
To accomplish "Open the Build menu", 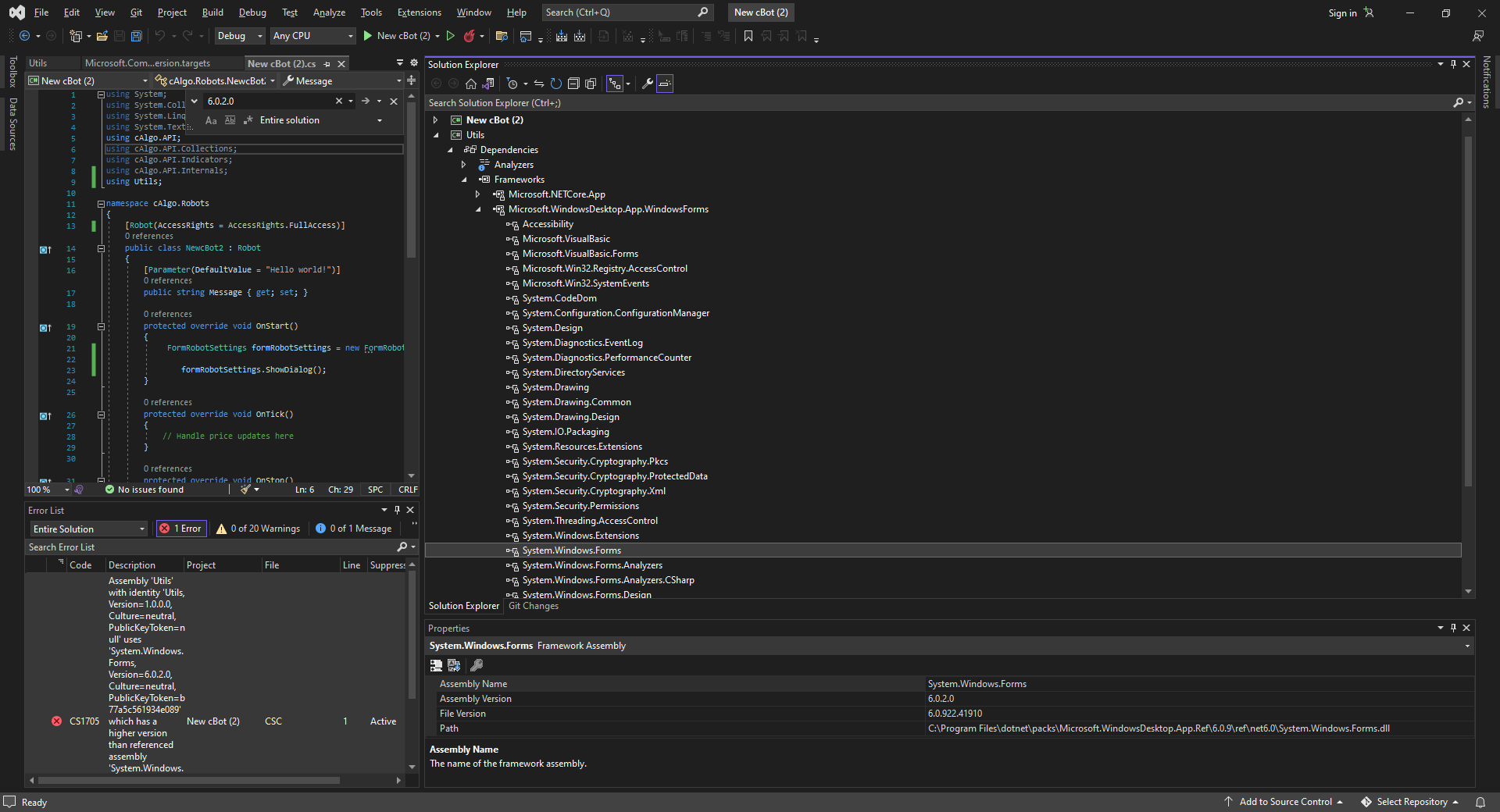I will pyautogui.click(x=212, y=12).
